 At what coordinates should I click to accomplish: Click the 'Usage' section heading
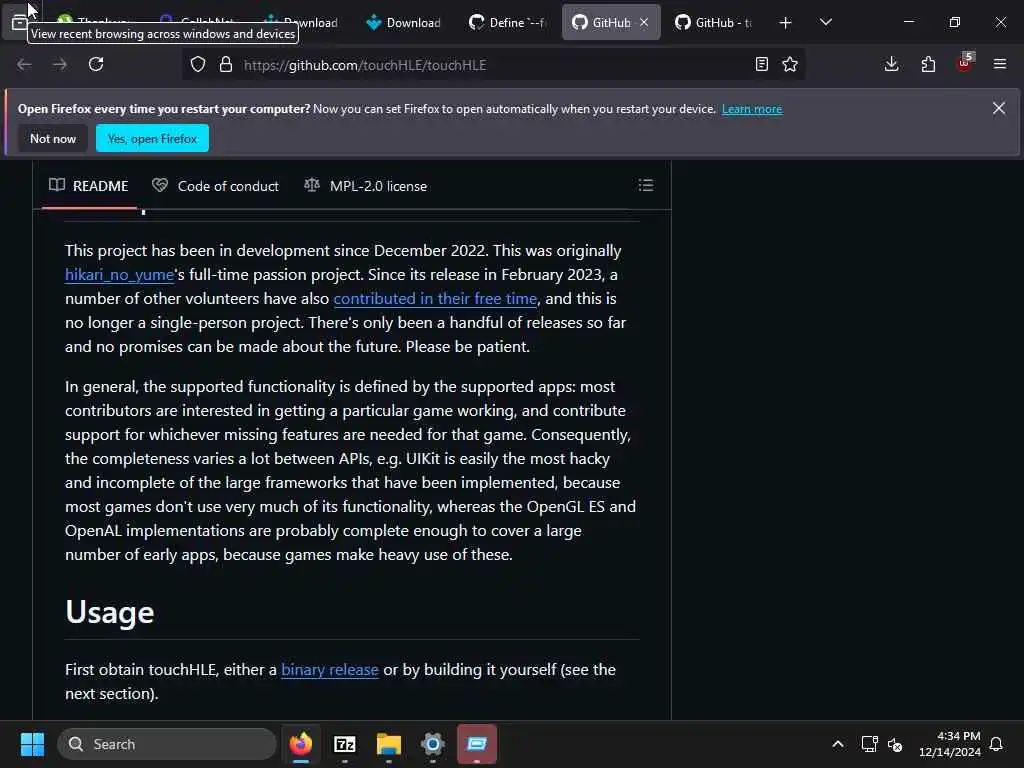click(110, 612)
